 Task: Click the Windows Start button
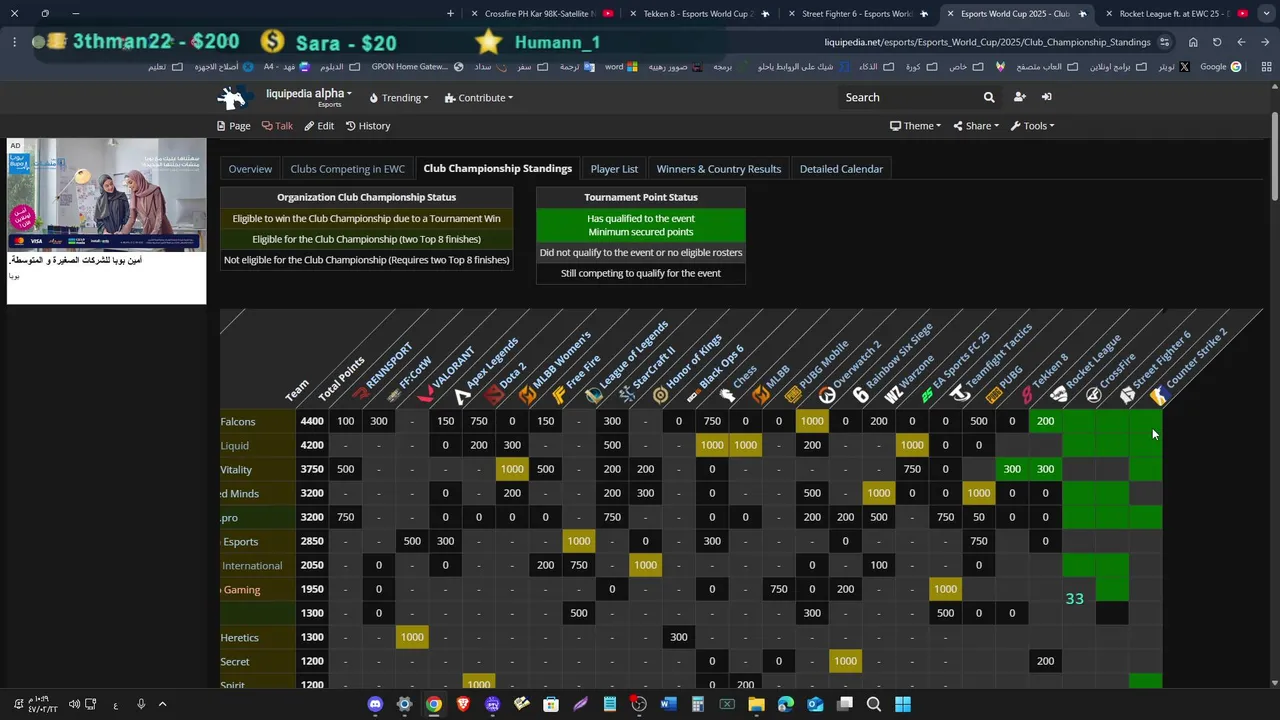tap(903, 704)
